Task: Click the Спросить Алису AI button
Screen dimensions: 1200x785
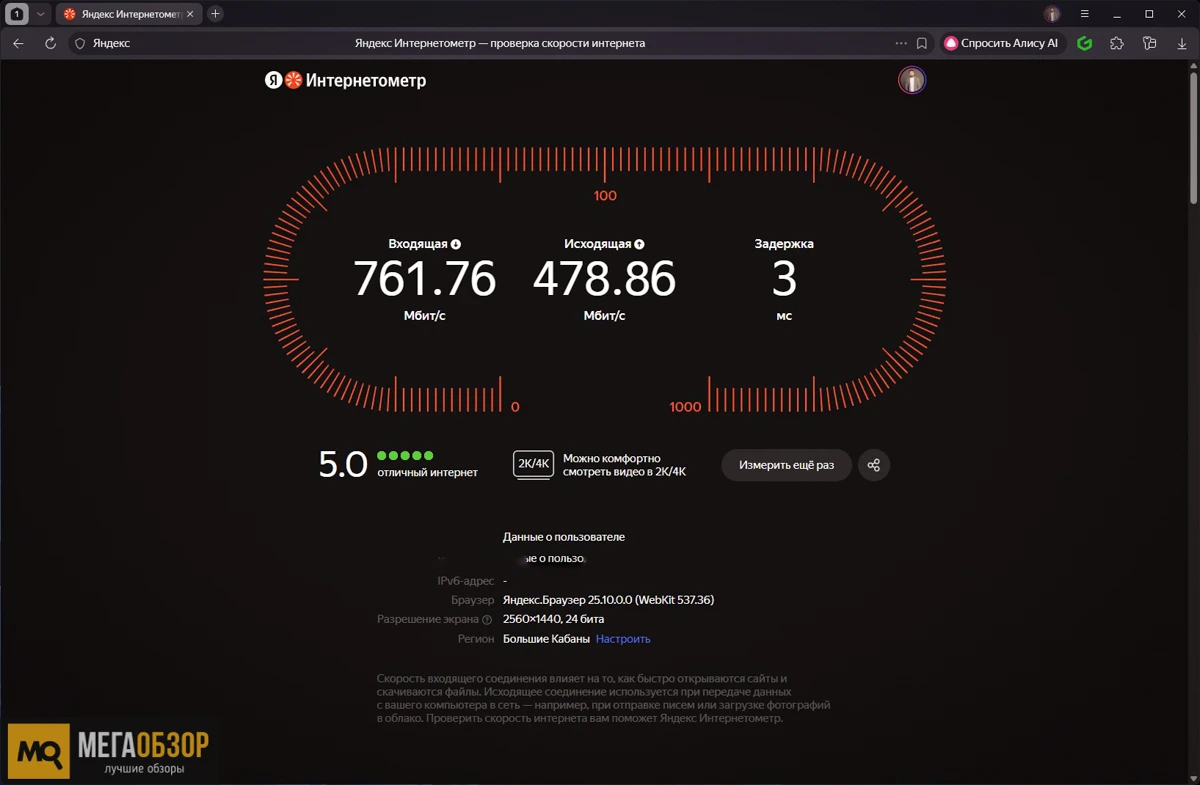Action: (1001, 43)
